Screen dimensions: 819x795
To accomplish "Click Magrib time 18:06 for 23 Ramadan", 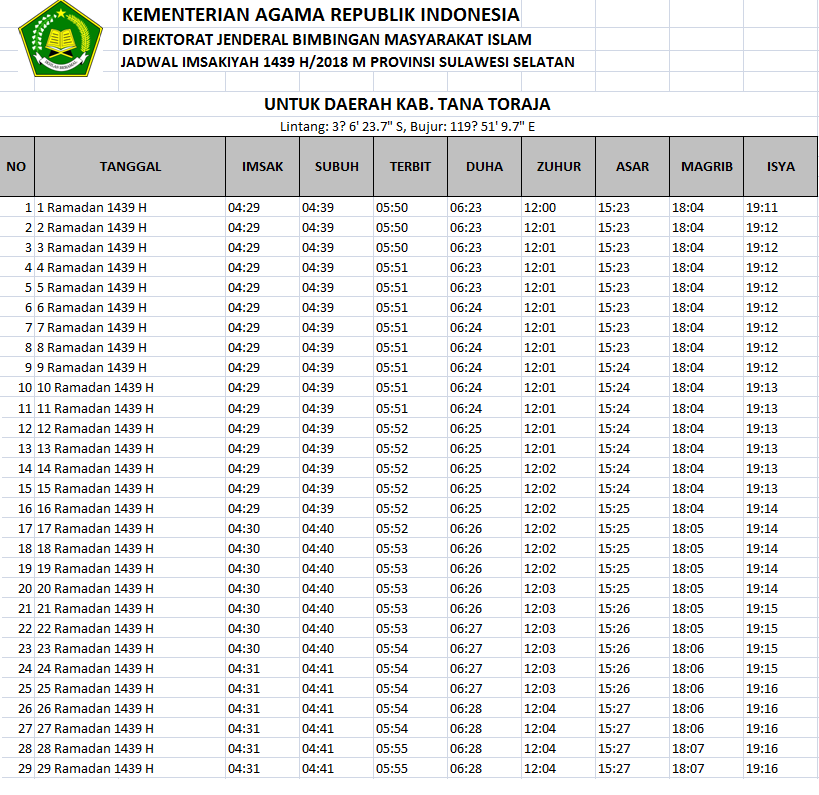I will pos(707,649).
